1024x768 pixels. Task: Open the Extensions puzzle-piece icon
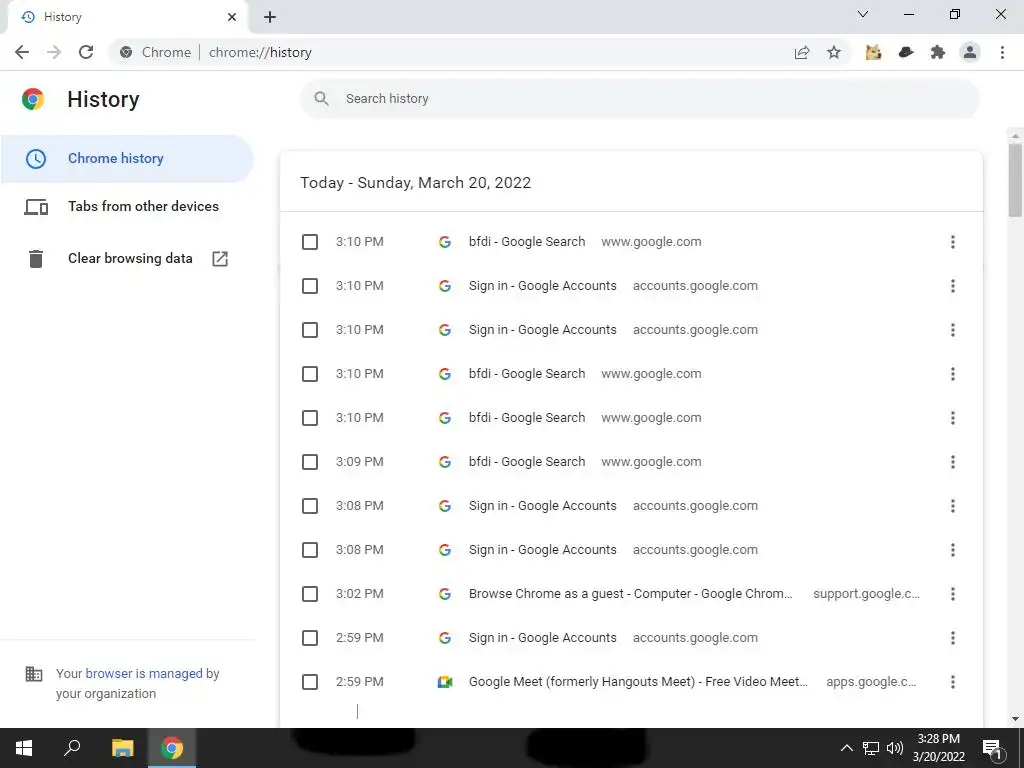click(938, 52)
